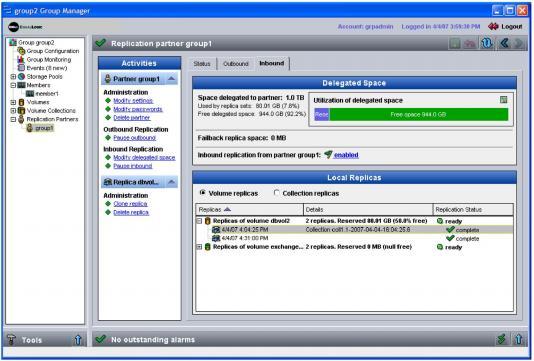Viewport: 534px width, 361px height.
Task: Select group1 replication partner in tree
Action: [x=44, y=128]
